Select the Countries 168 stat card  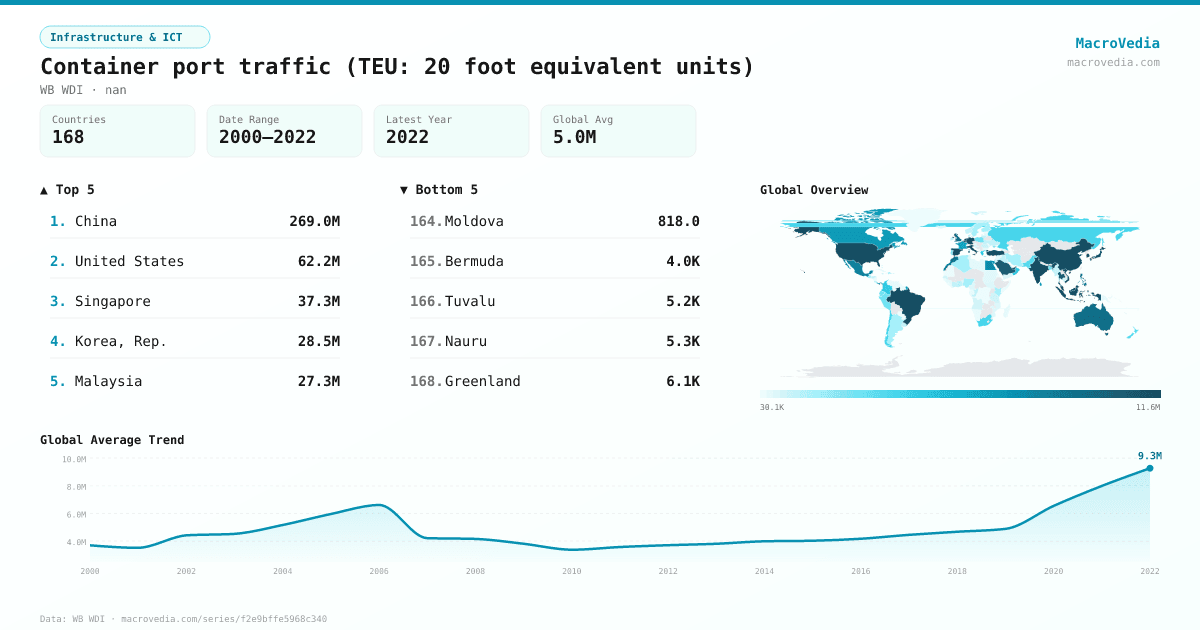coord(117,131)
